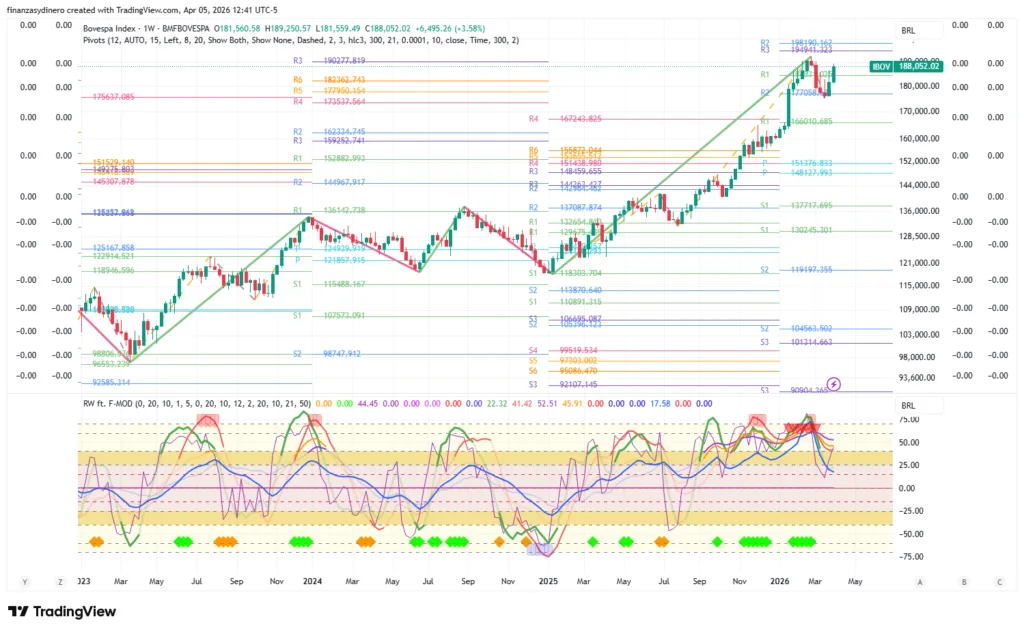Open the BRL currency selector on main chart
This screenshot has height=632, width=1024.
tap(908, 31)
